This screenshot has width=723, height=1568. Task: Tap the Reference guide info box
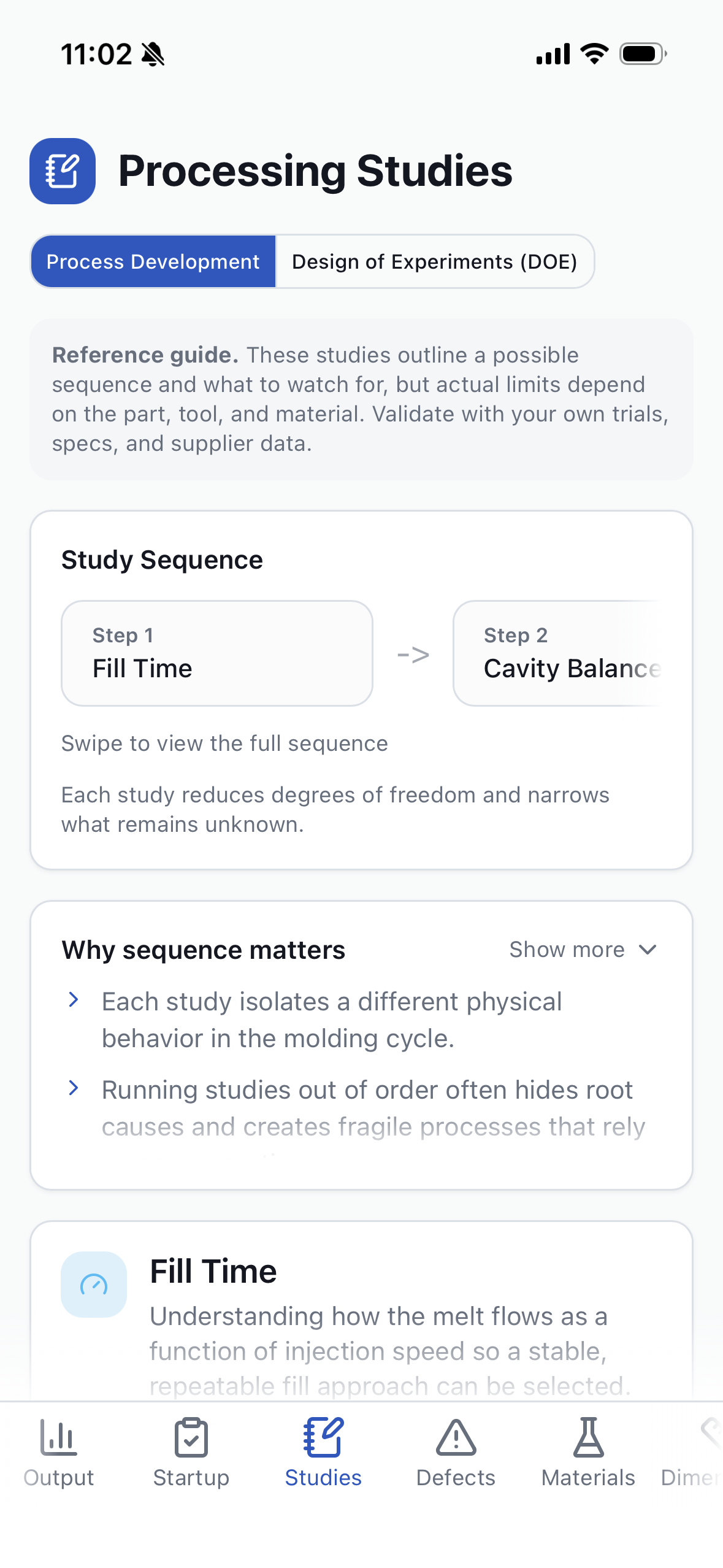pyautogui.click(x=361, y=399)
